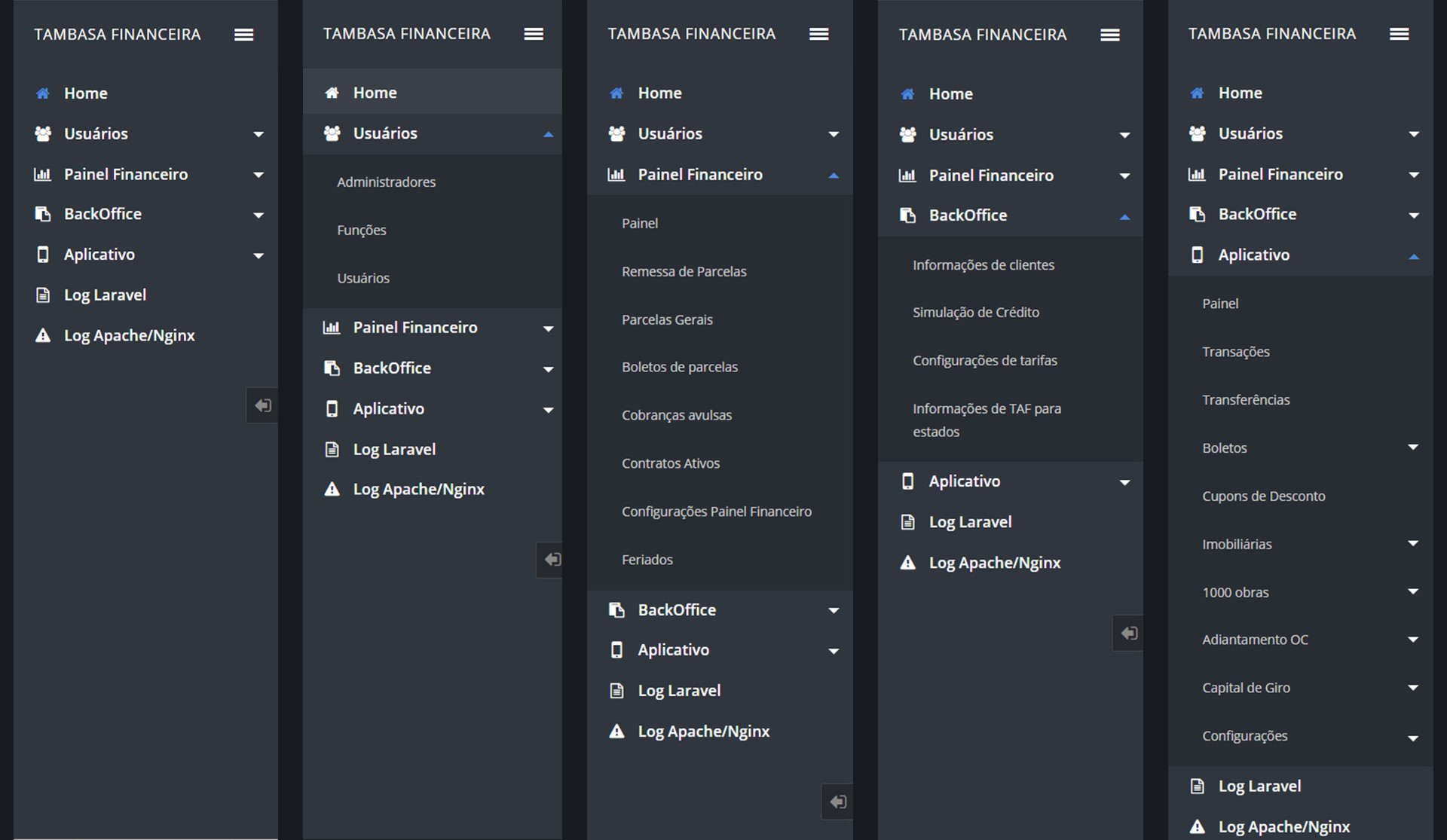Image resolution: width=1447 pixels, height=840 pixels.
Task: Go to Cupons de Desconto
Action: coord(1263,496)
